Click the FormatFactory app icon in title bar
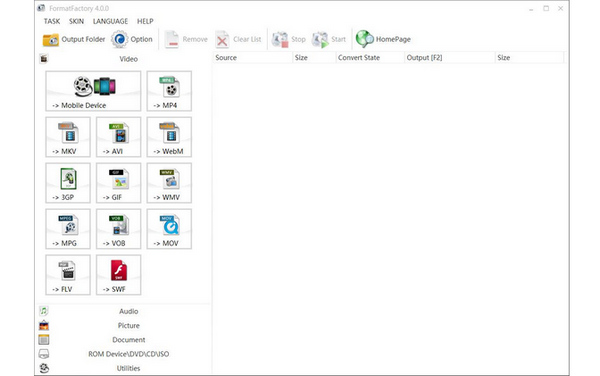This screenshot has height=376, width=600. pyautogui.click(x=41, y=8)
